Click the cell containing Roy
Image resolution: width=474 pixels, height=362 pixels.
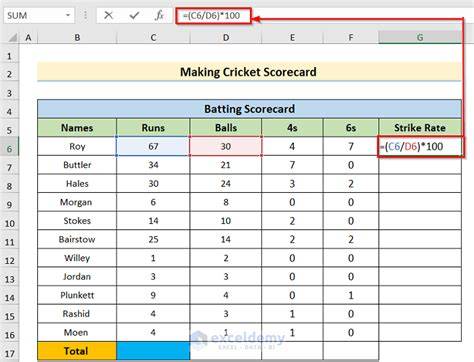pos(77,146)
